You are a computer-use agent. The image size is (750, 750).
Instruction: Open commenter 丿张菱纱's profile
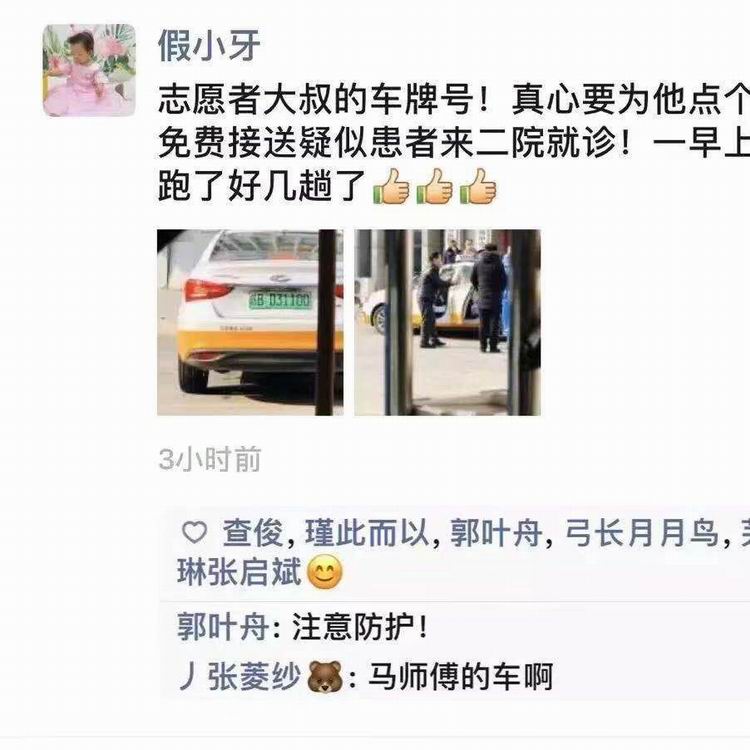click(240, 676)
